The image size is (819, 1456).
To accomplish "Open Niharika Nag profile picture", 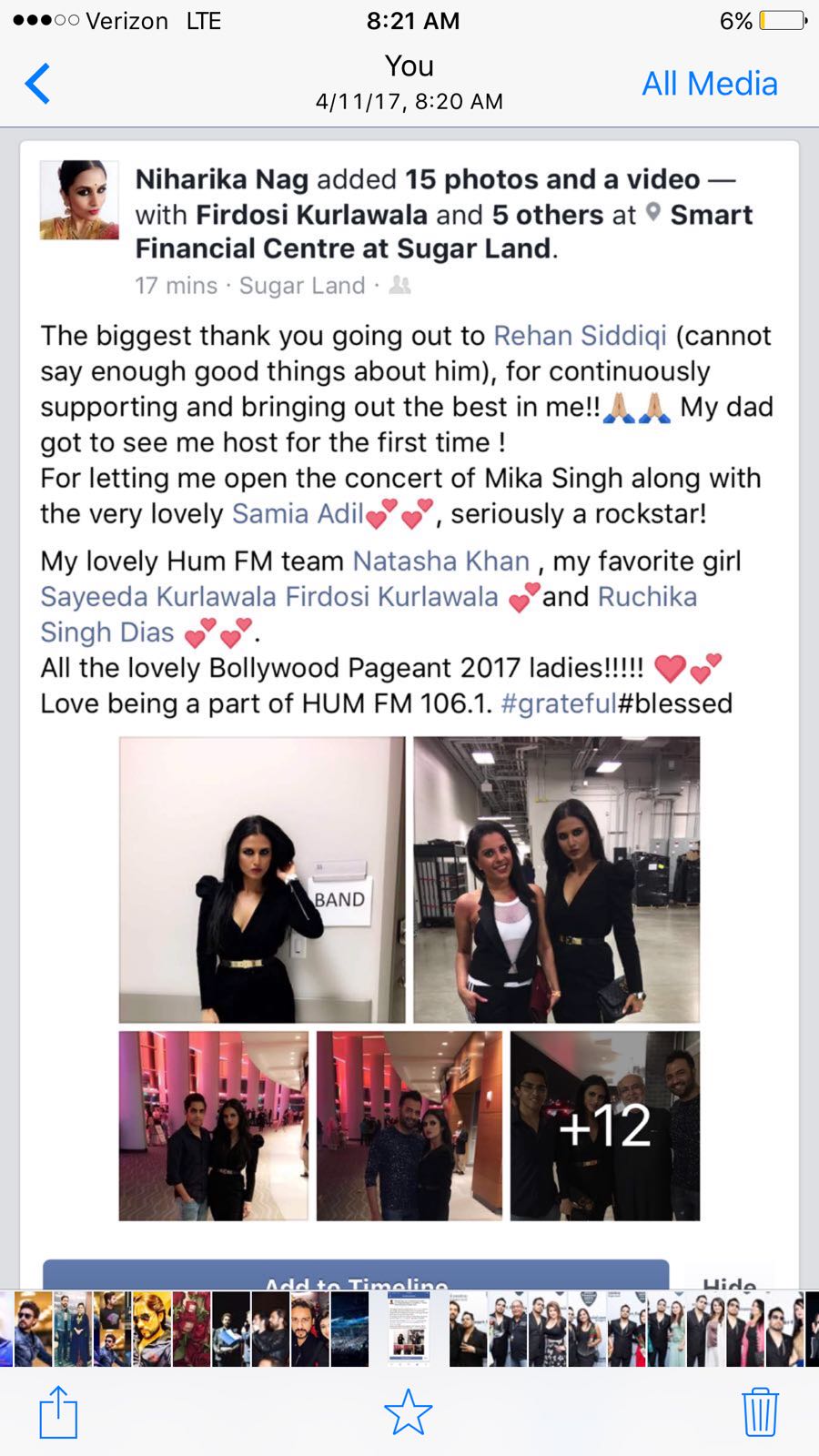I will tap(79, 200).
